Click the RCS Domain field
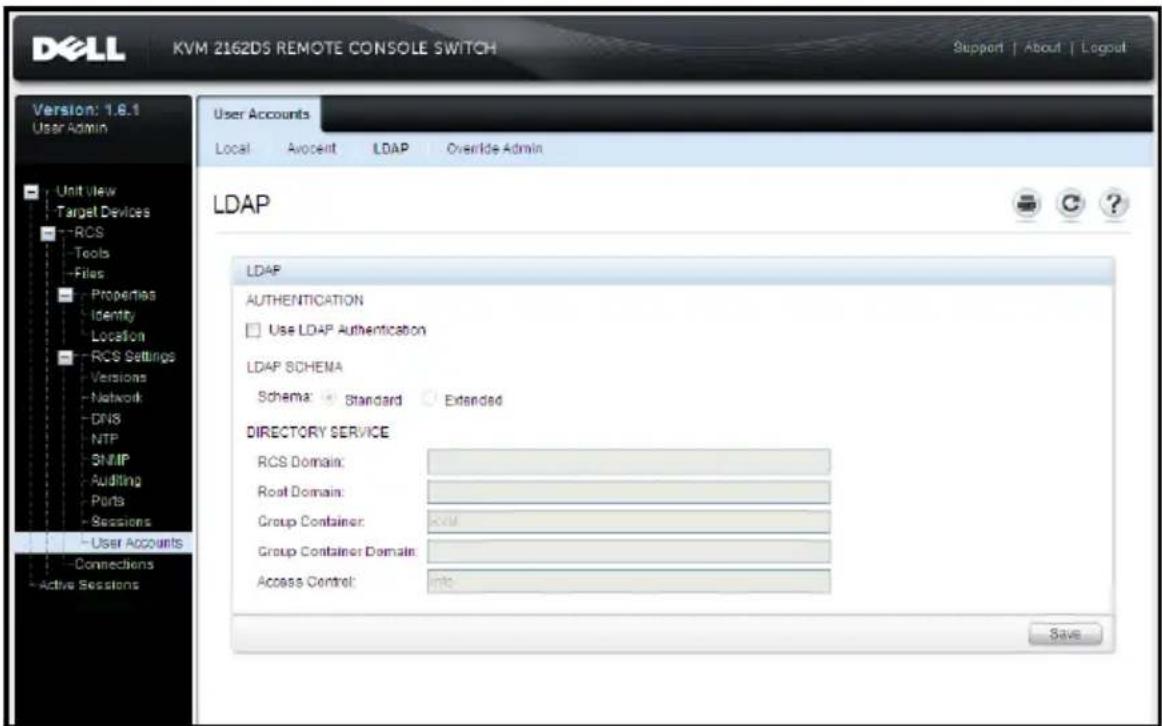The image size is (1162, 726). point(628,462)
